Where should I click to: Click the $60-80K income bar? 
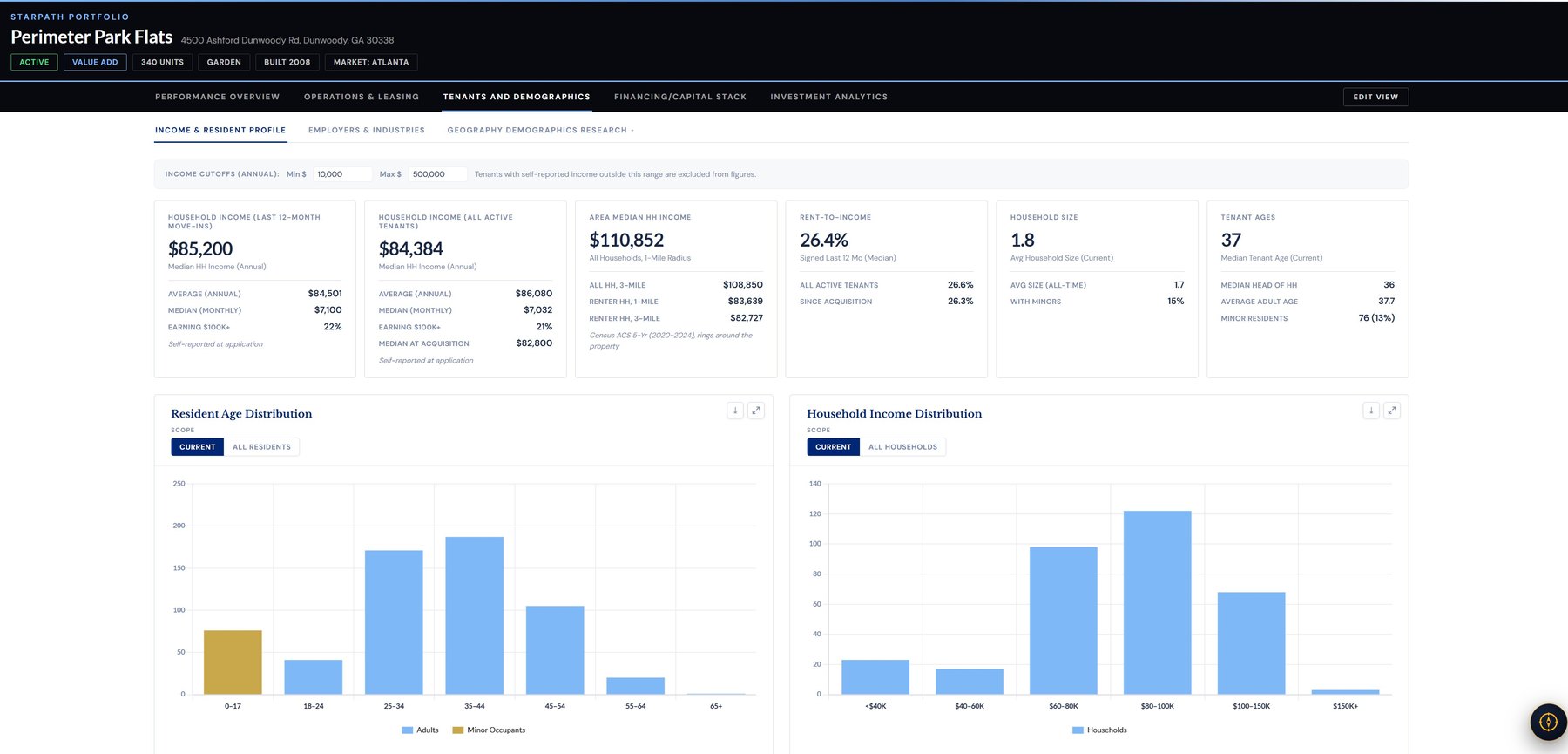[x=1064, y=621]
